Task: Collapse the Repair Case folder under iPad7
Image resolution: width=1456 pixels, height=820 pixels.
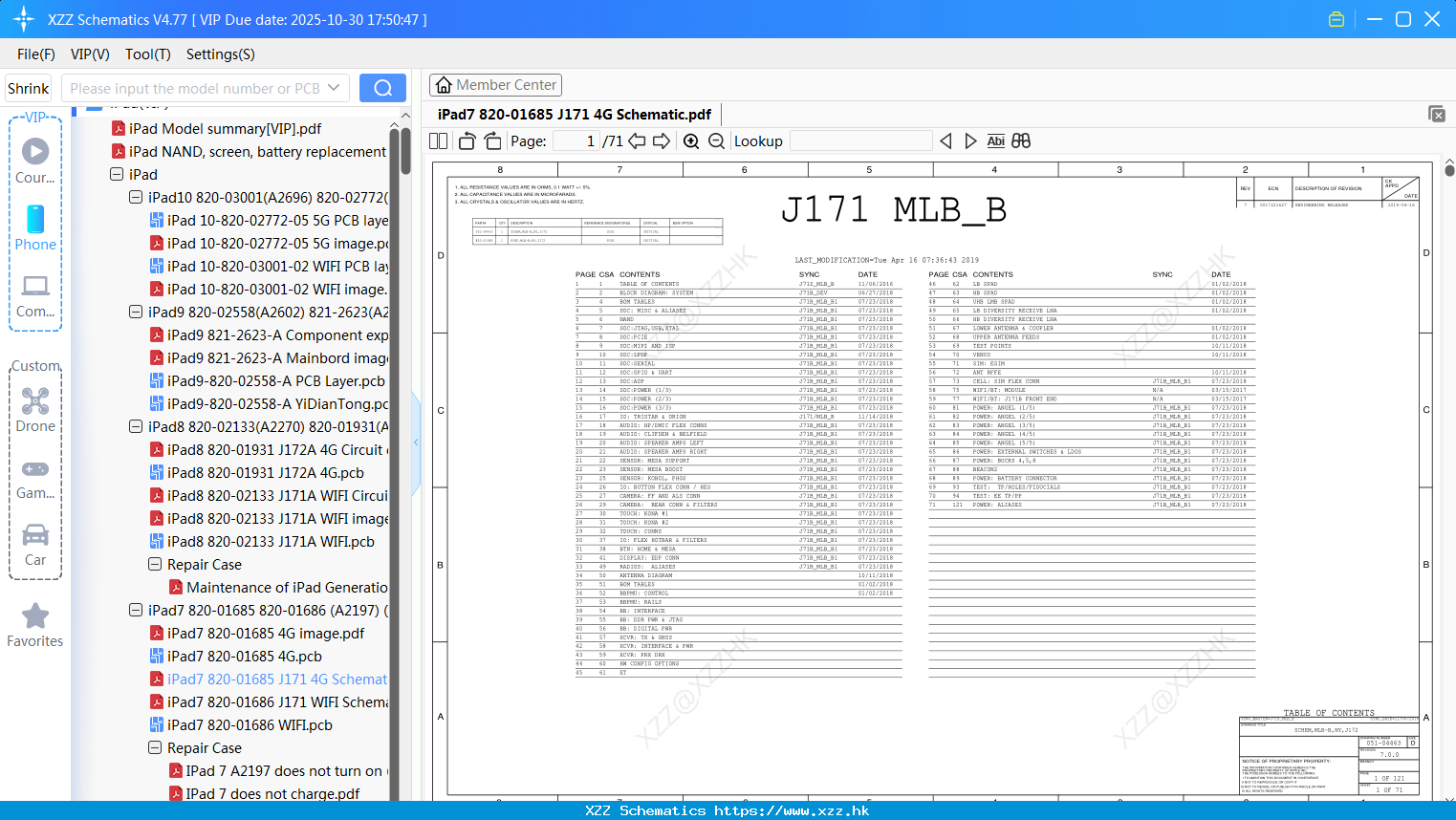Action: pos(155,747)
